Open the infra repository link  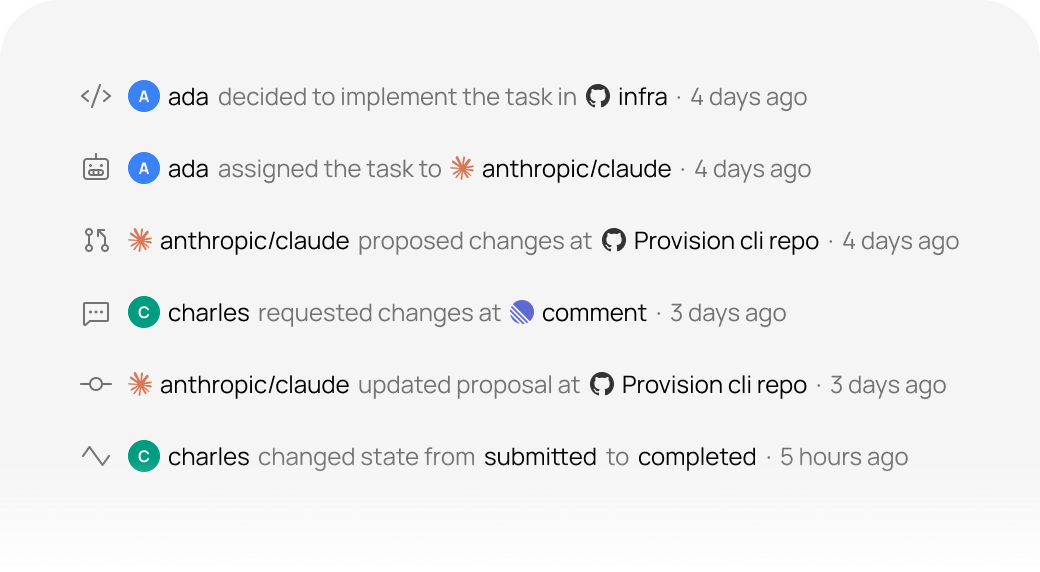point(643,97)
